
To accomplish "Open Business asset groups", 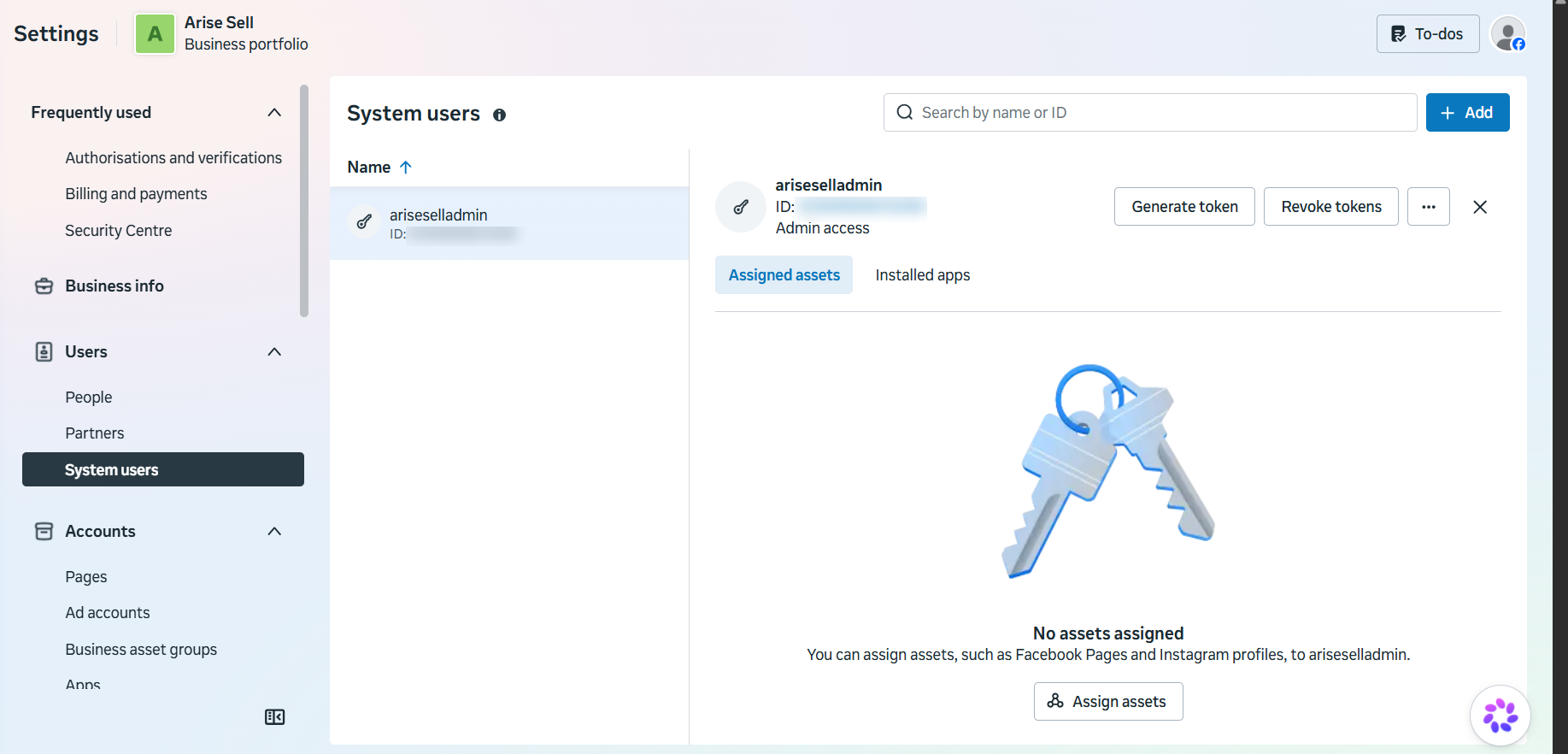I will pyautogui.click(x=141, y=650).
